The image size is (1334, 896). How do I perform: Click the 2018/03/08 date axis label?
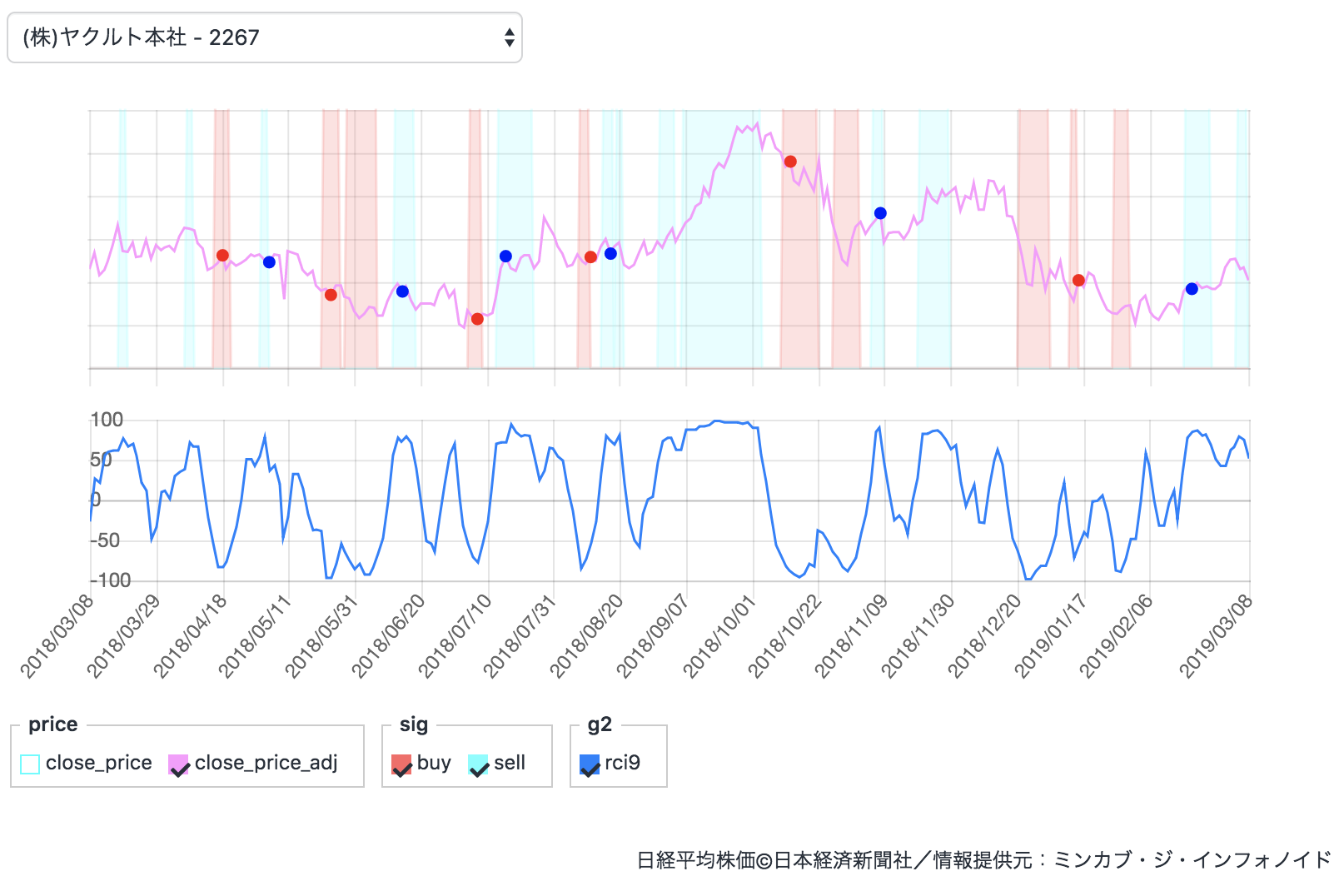(57, 638)
